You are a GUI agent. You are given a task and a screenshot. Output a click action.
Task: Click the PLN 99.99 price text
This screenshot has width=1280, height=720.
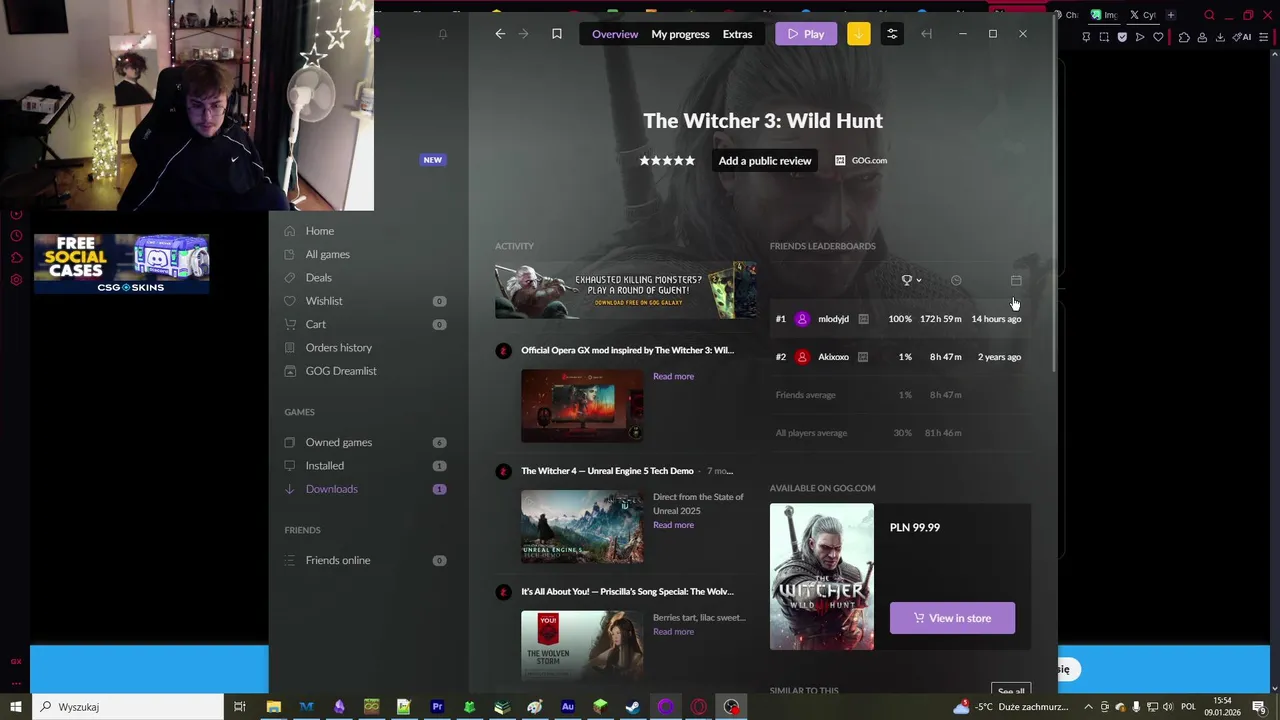(x=915, y=527)
